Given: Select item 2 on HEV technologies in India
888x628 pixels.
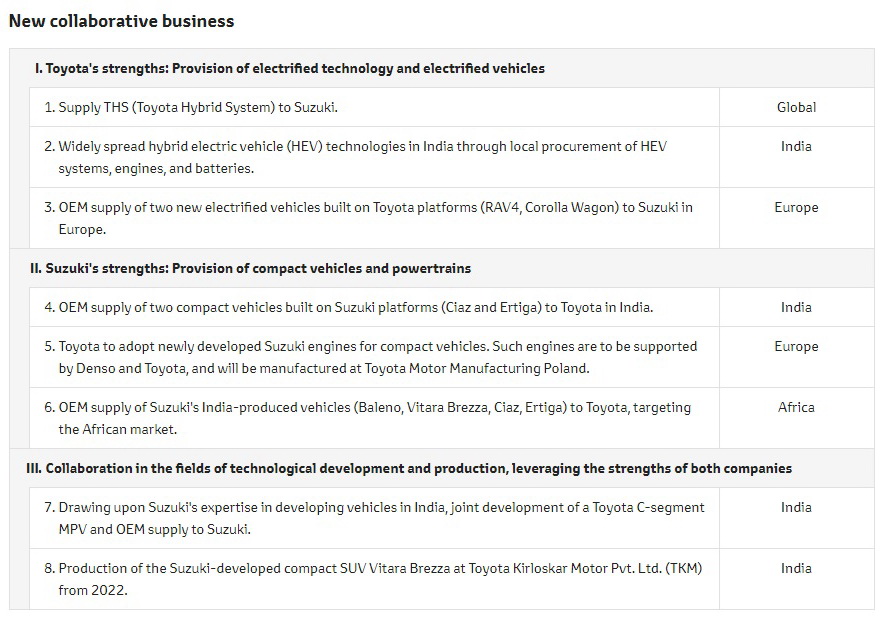Looking at the screenshot, I should pos(362,157).
